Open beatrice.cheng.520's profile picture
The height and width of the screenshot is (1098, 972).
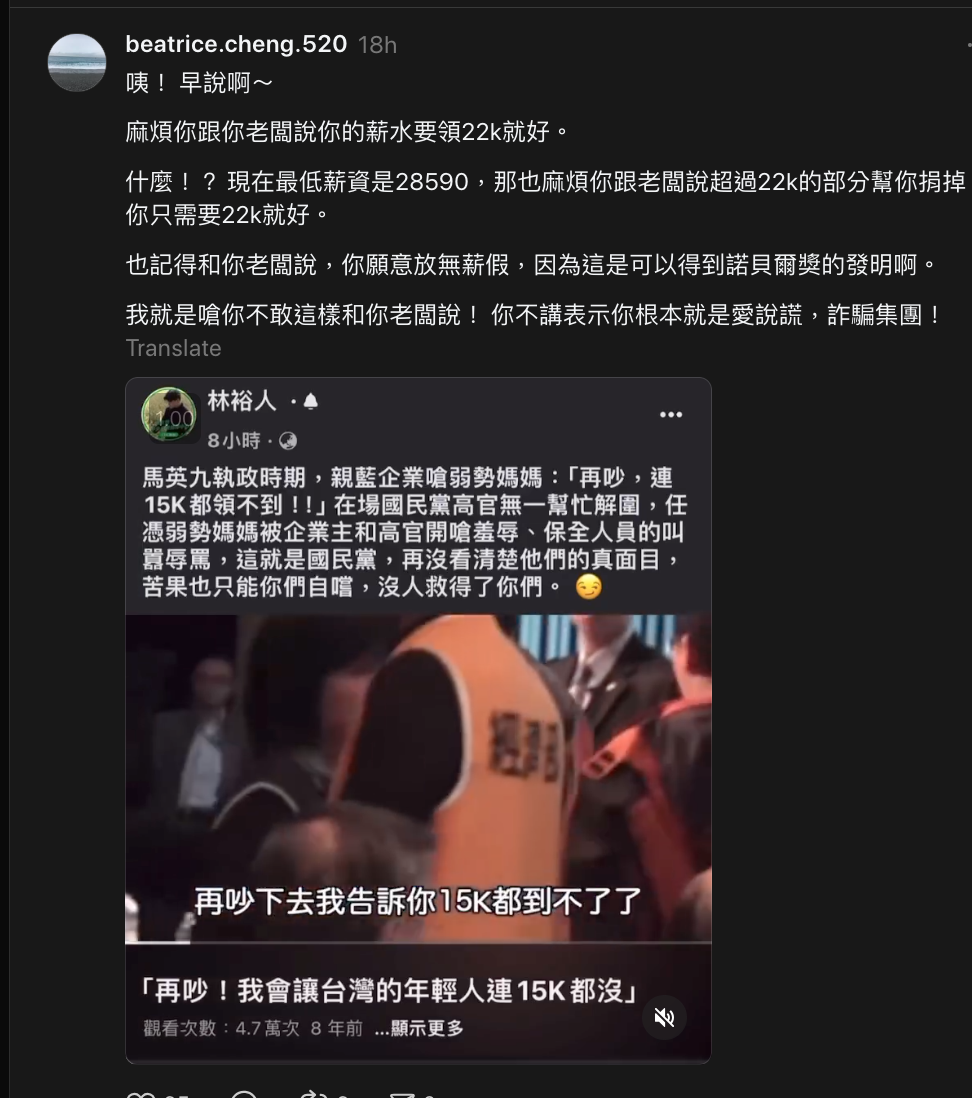click(77, 62)
